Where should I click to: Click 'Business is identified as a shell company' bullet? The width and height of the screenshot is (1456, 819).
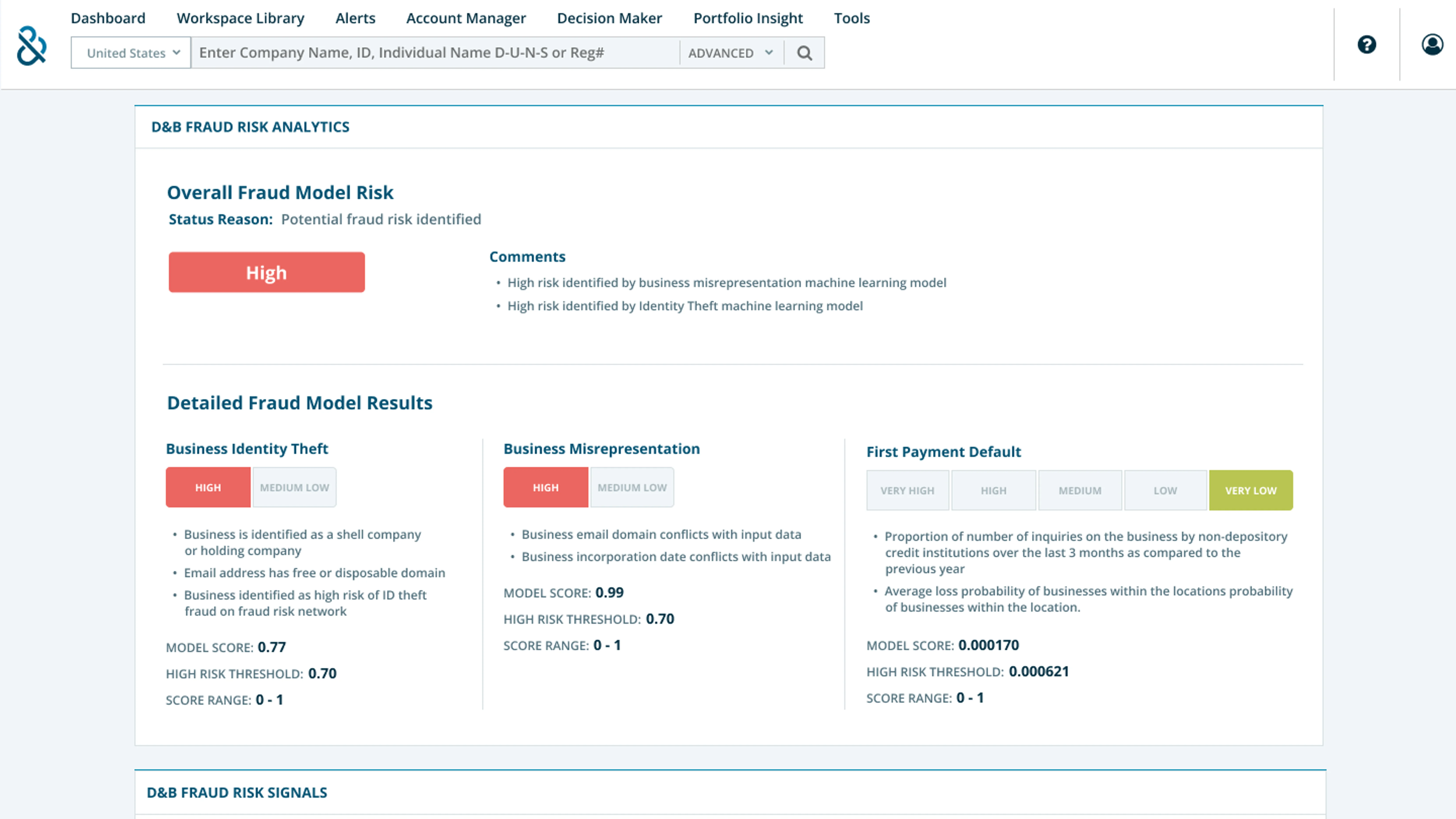coord(302,543)
